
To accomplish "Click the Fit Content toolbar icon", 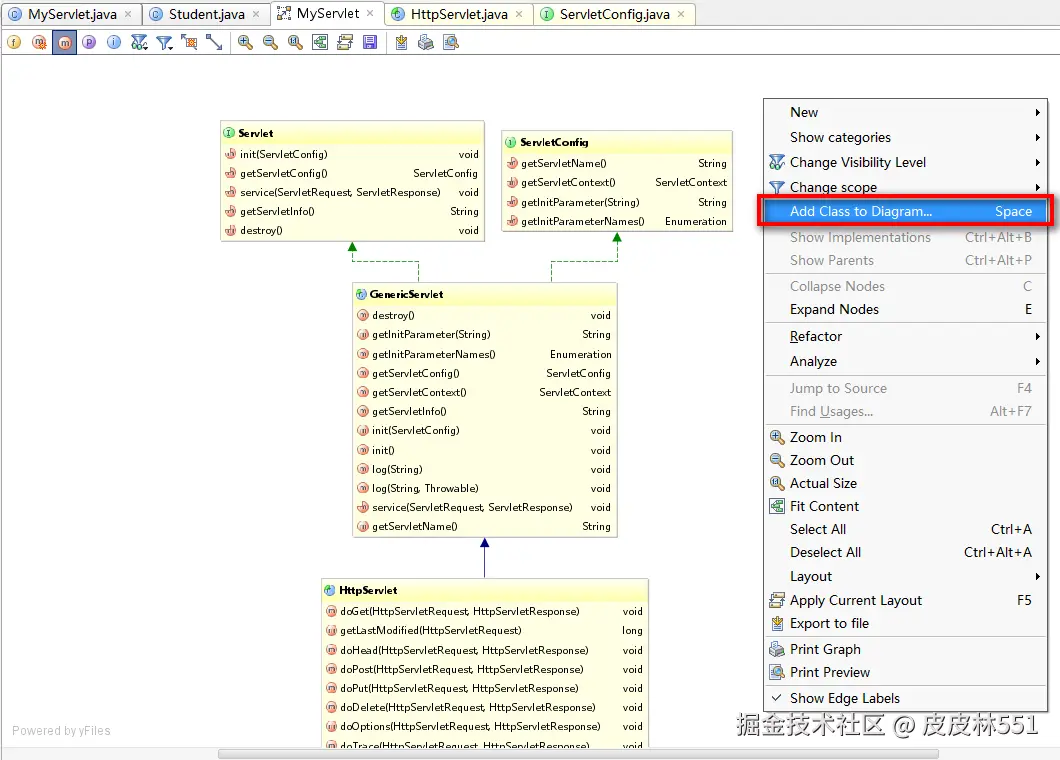I will coord(320,43).
